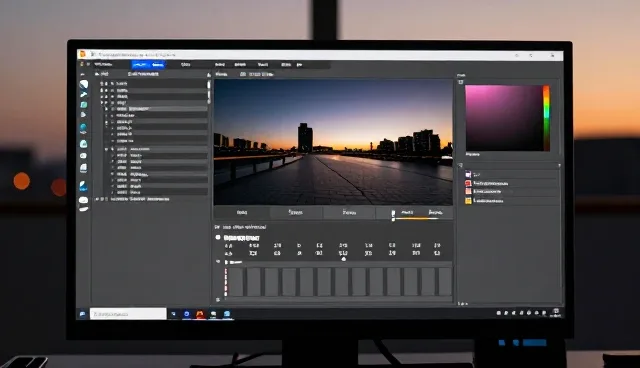The image size is (640, 368).
Task: Click the orange app logo in title bar
Action: 82,54
